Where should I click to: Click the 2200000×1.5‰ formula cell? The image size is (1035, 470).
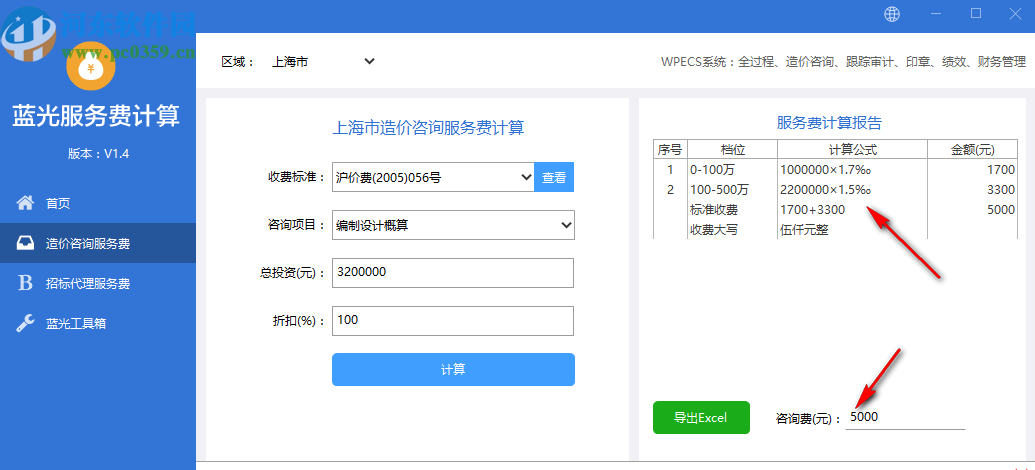tap(852, 190)
